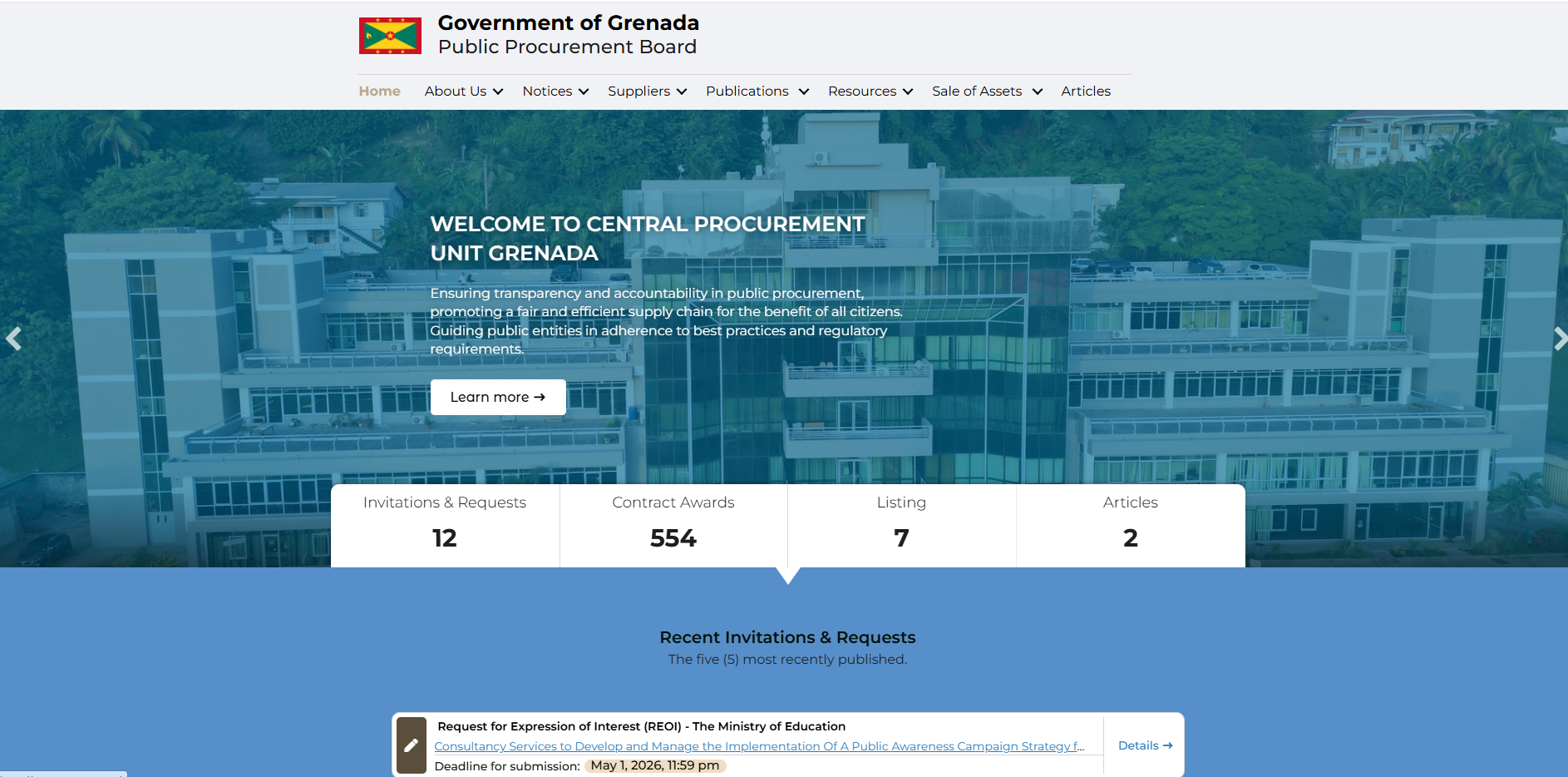Open the Notices dropdown menu
This screenshot has width=1568, height=777.
click(555, 92)
